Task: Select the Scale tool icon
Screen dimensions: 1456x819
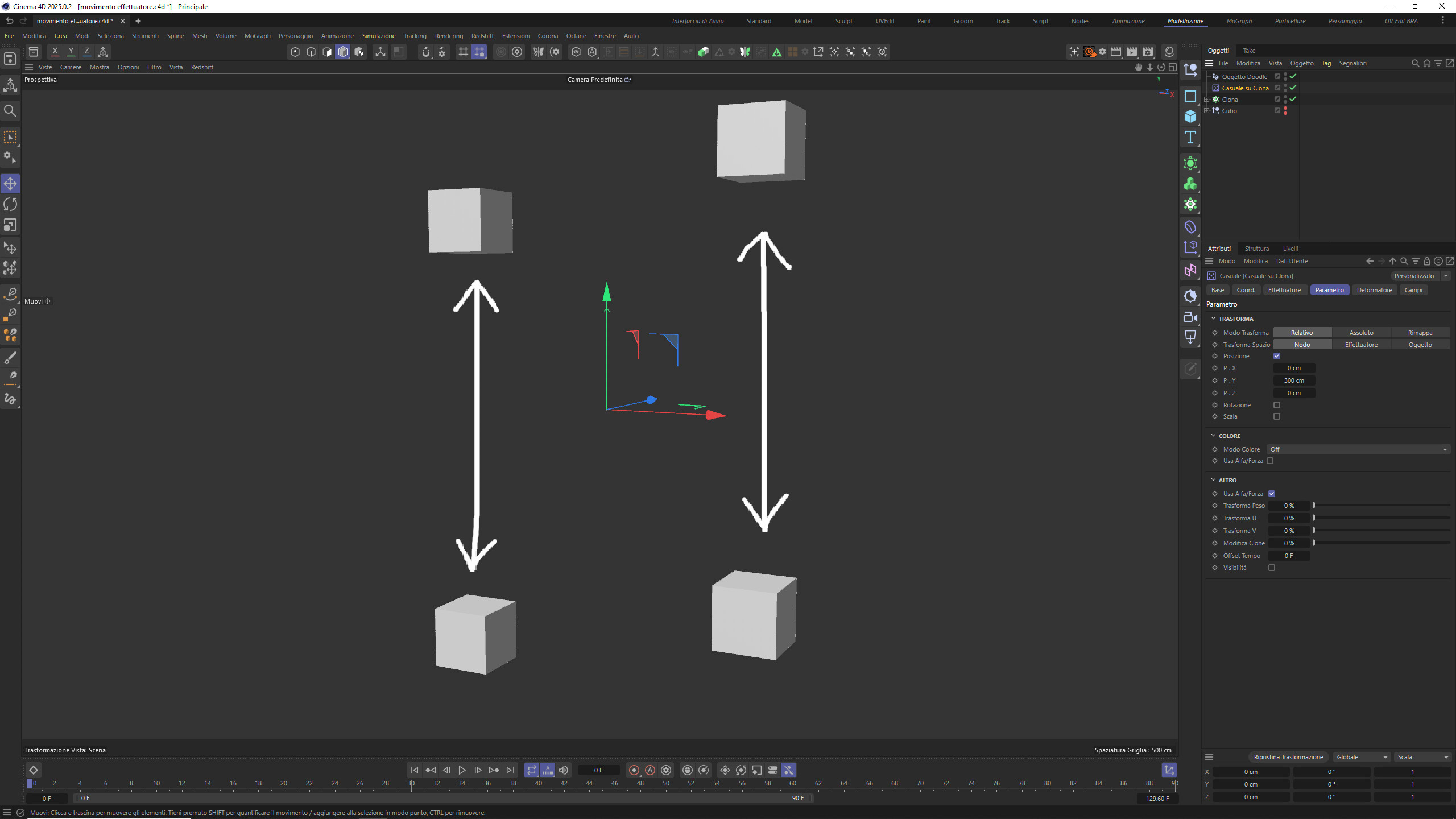Action: click(x=10, y=225)
